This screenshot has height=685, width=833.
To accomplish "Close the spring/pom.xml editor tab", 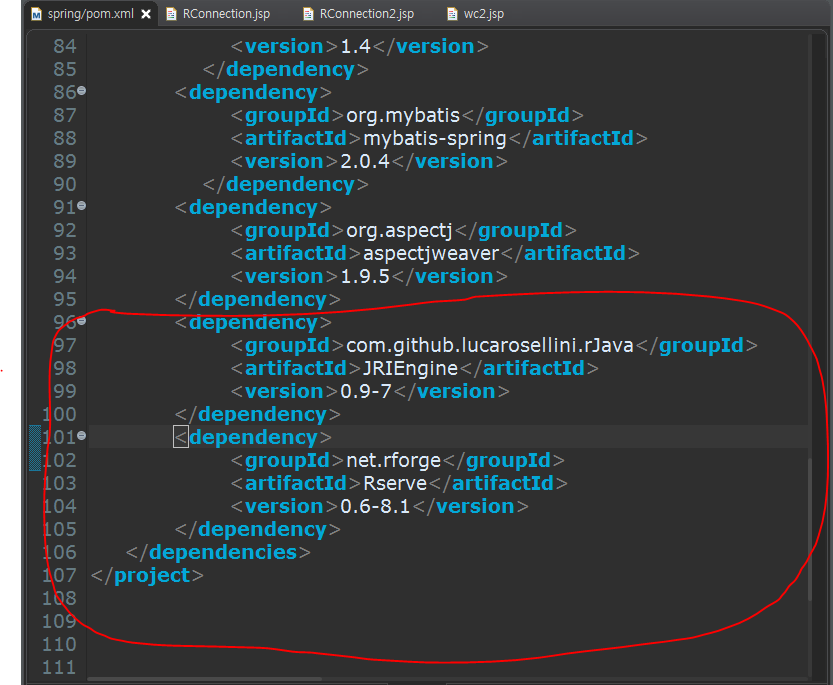I will tap(146, 14).
